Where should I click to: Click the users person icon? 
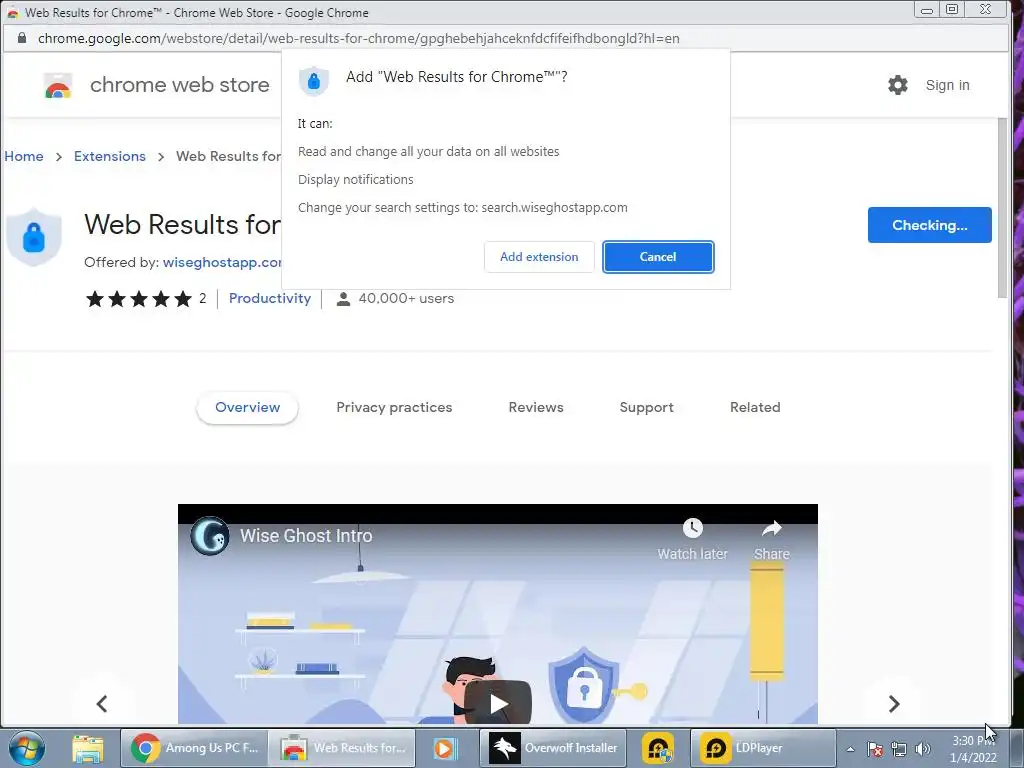pos(343,299)
